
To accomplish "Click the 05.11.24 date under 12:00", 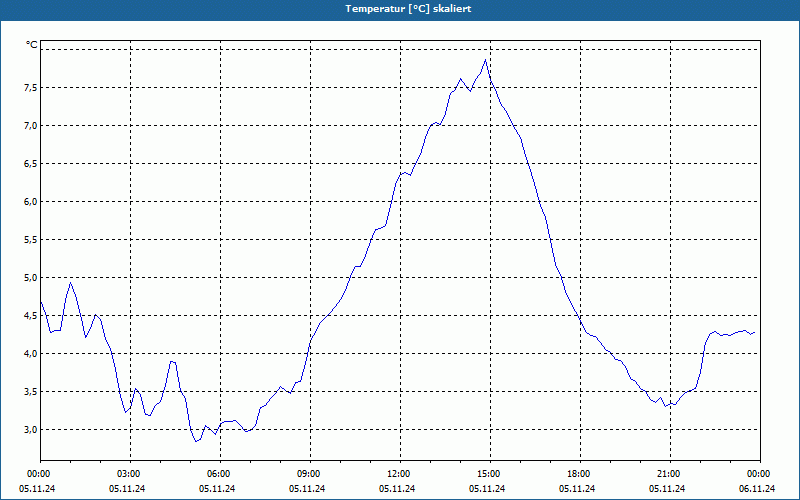I will [397, 489].
